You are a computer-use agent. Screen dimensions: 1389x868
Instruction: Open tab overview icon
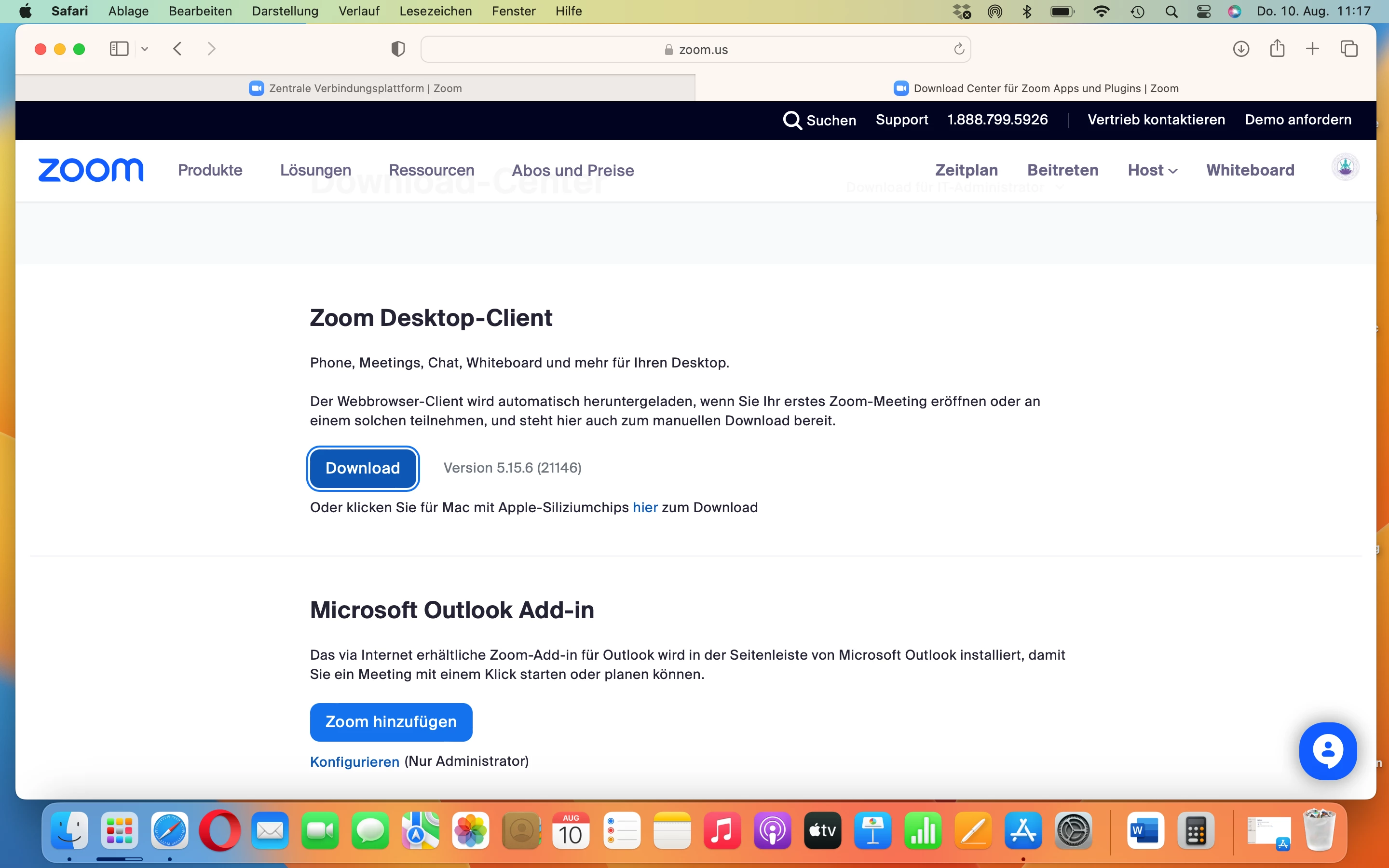(1349, 49)
